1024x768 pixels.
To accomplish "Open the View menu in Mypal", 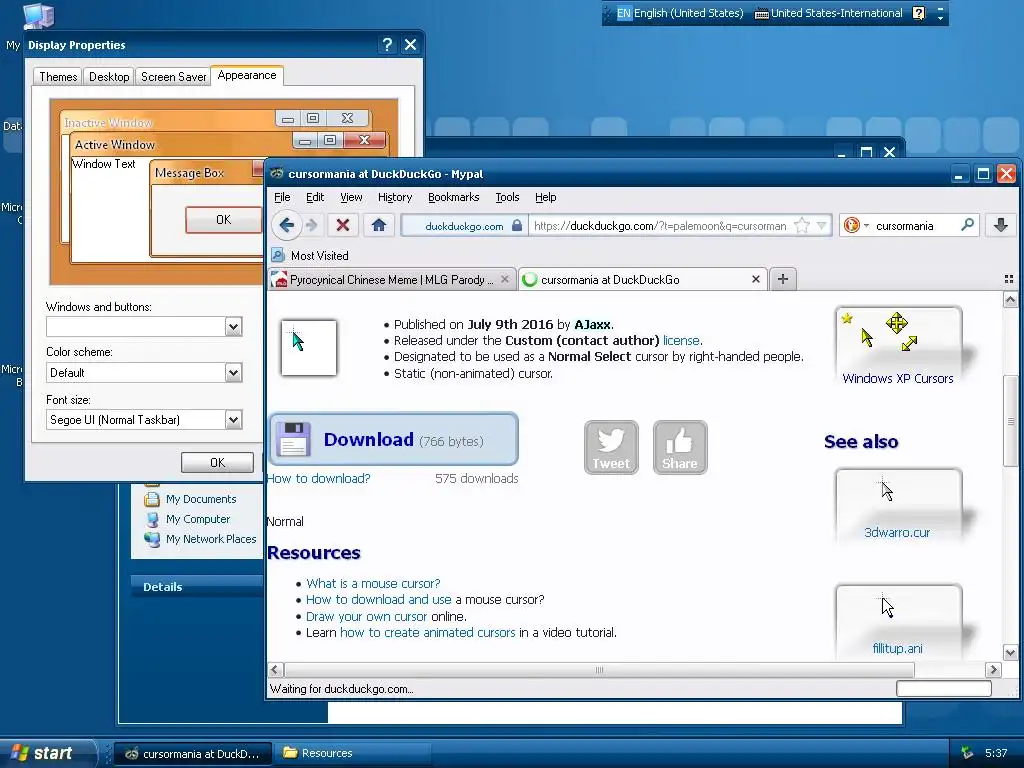I will click(x=351, y=197).
